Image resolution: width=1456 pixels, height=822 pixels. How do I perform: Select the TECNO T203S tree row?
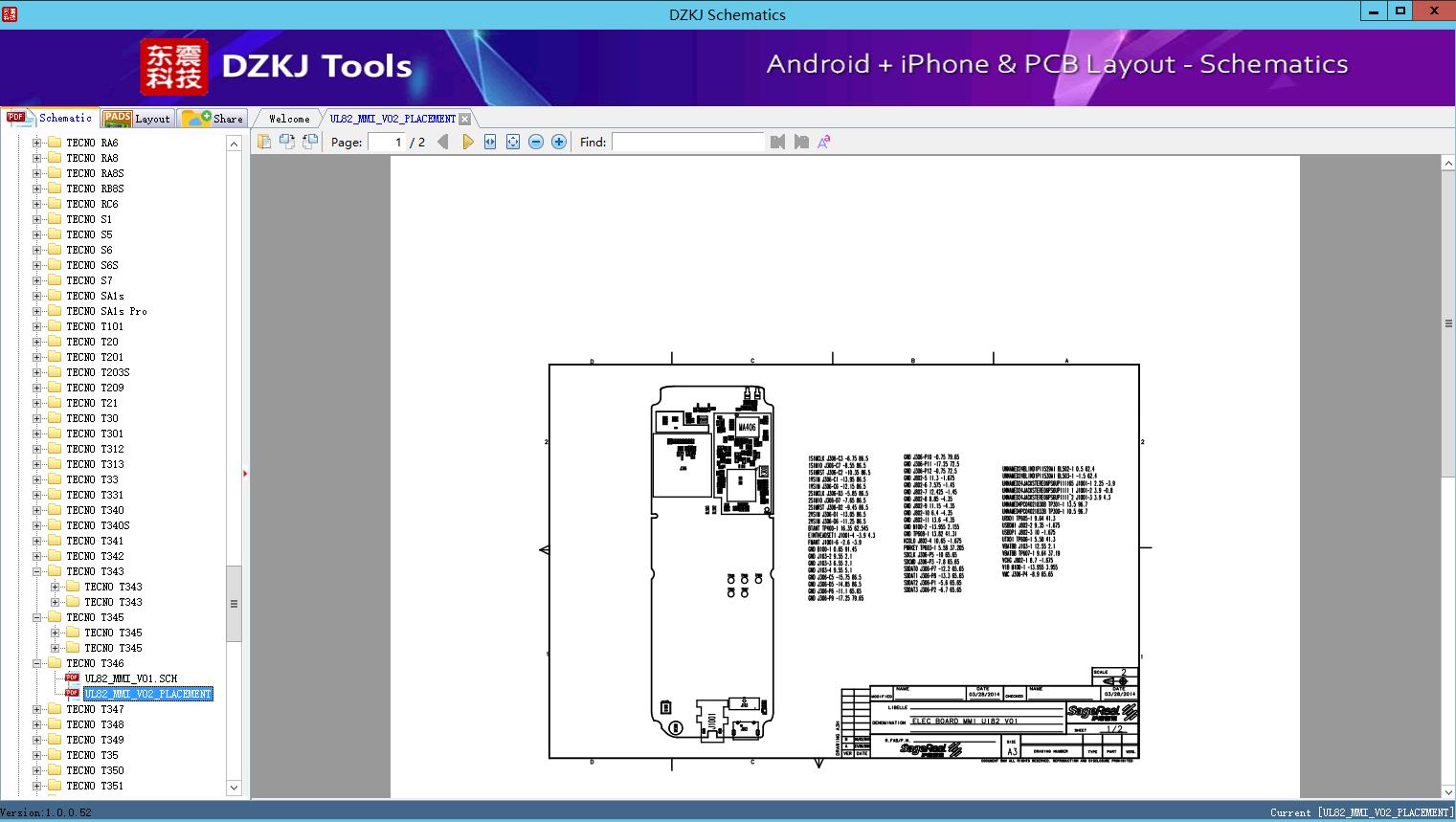pyautogui.click(x=98, y=372)
